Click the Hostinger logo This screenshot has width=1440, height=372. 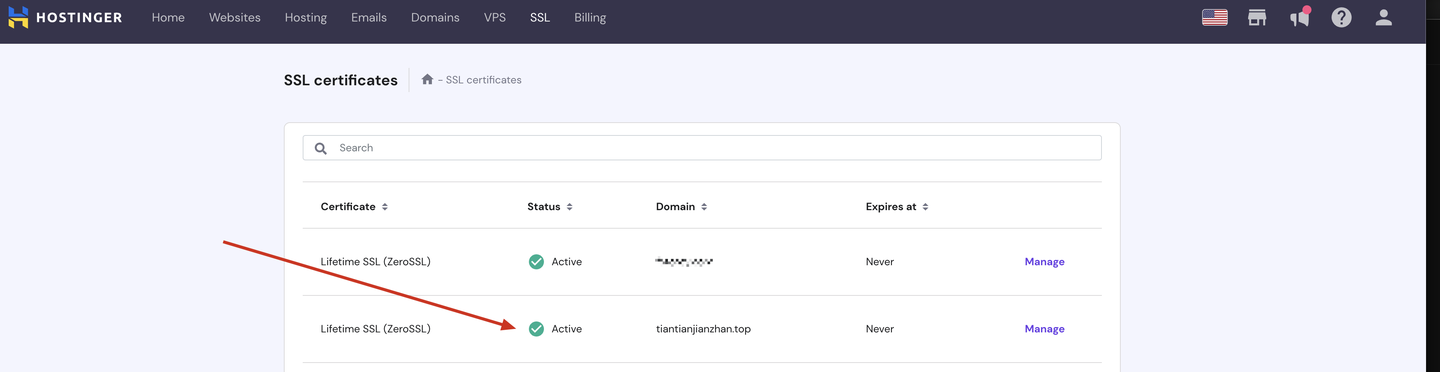(x=65, y=18)
